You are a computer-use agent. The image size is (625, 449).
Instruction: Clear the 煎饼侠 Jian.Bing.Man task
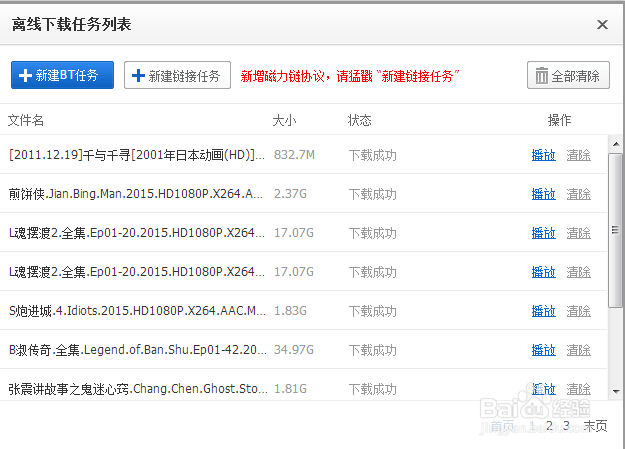point(579,194)
